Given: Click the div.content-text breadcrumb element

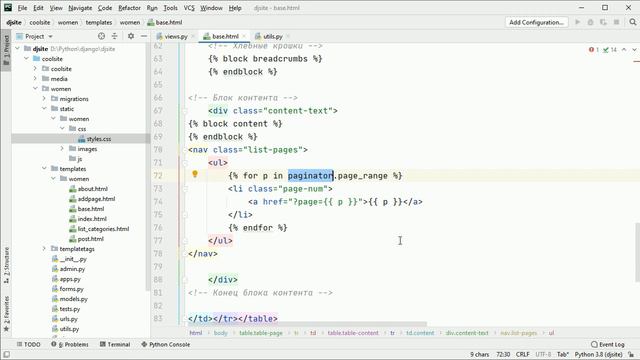Looking at the screenshot, I should [x=467, y=333].
